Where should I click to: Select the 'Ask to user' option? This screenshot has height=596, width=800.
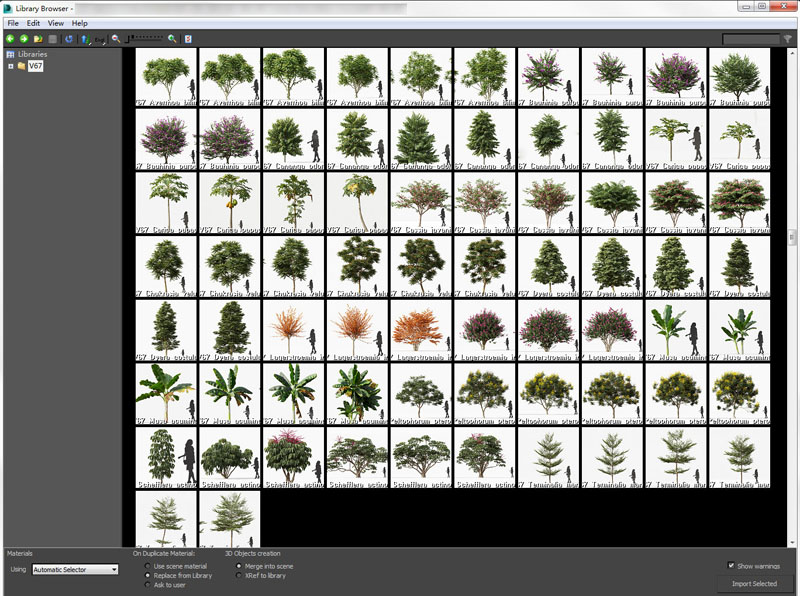[147, 585]
